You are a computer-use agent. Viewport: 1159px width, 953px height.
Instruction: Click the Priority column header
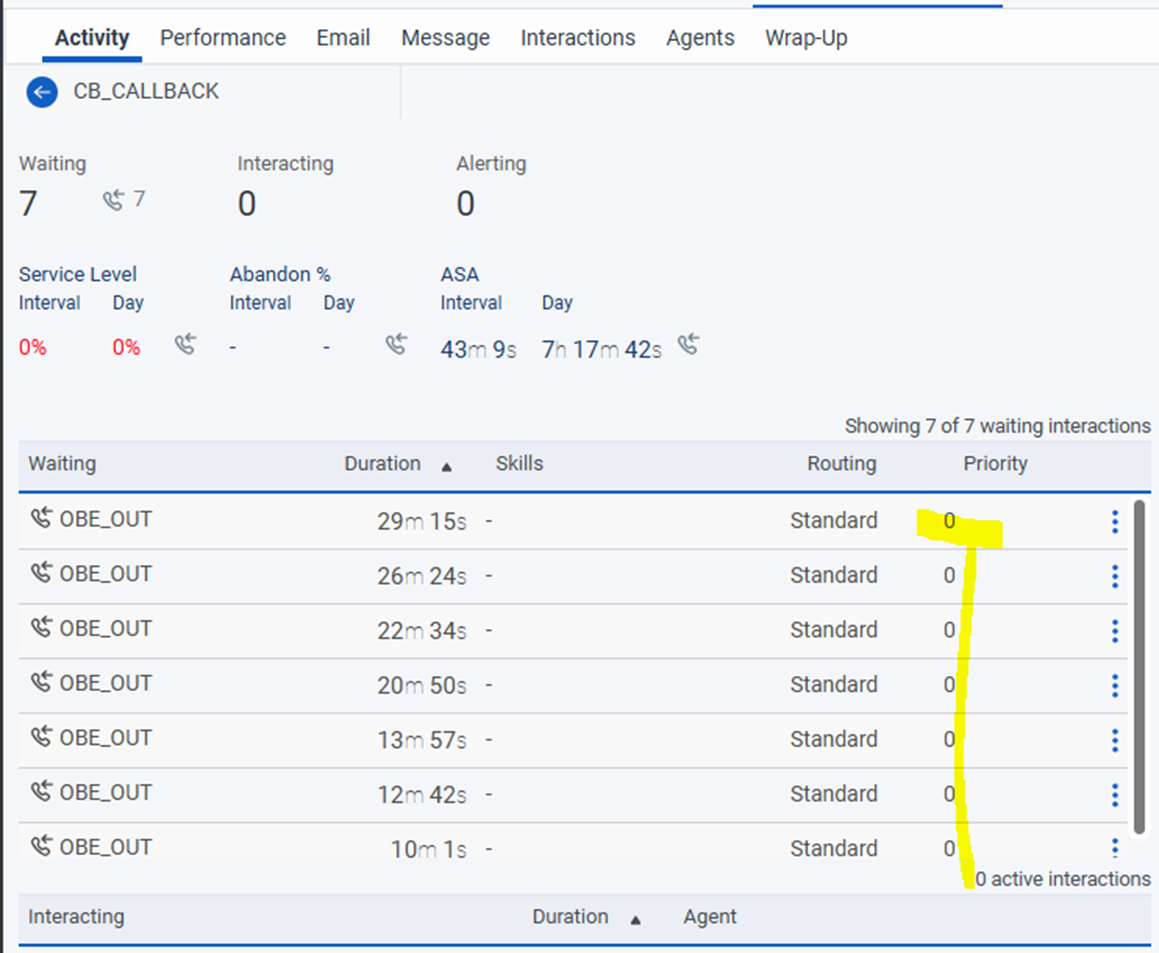[995, 464]
